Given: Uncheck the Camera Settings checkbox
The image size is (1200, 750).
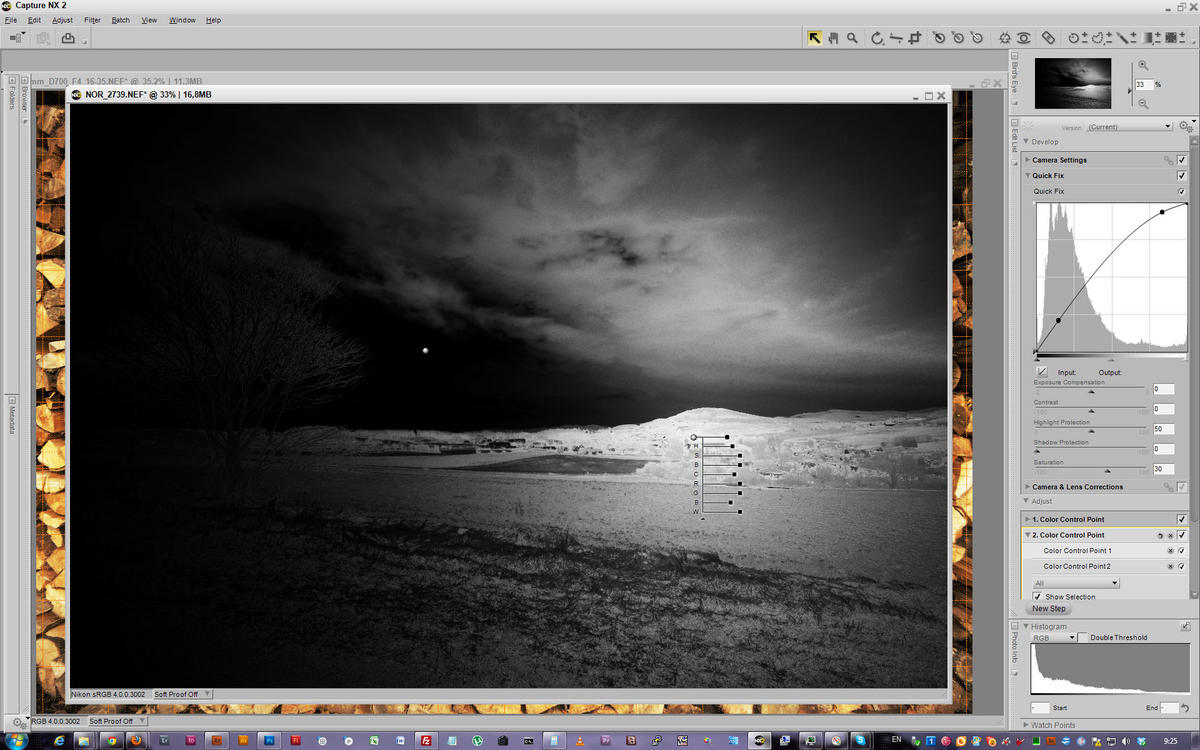Looking at the screenshot, I should click(1182, 160).
